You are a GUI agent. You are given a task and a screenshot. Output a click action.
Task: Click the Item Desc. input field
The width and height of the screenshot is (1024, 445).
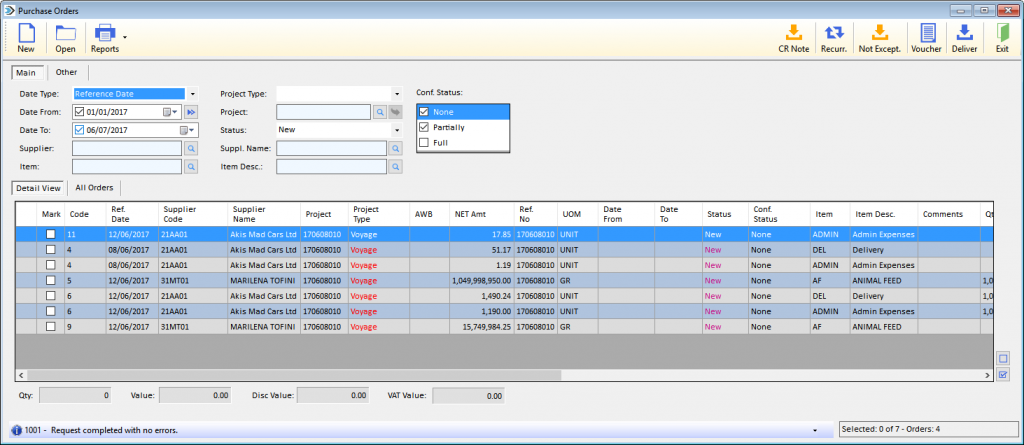tap(331, 167)
